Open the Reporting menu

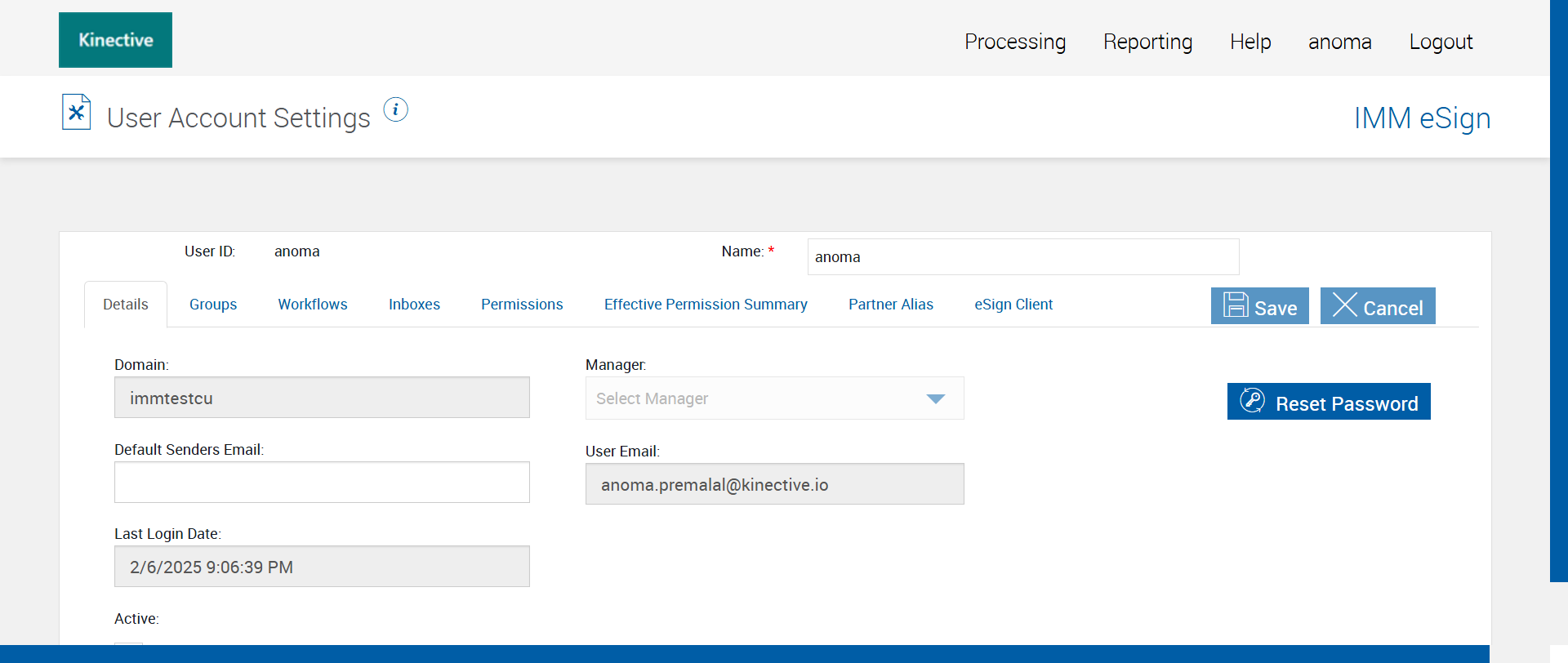(x=1147, y=42)
